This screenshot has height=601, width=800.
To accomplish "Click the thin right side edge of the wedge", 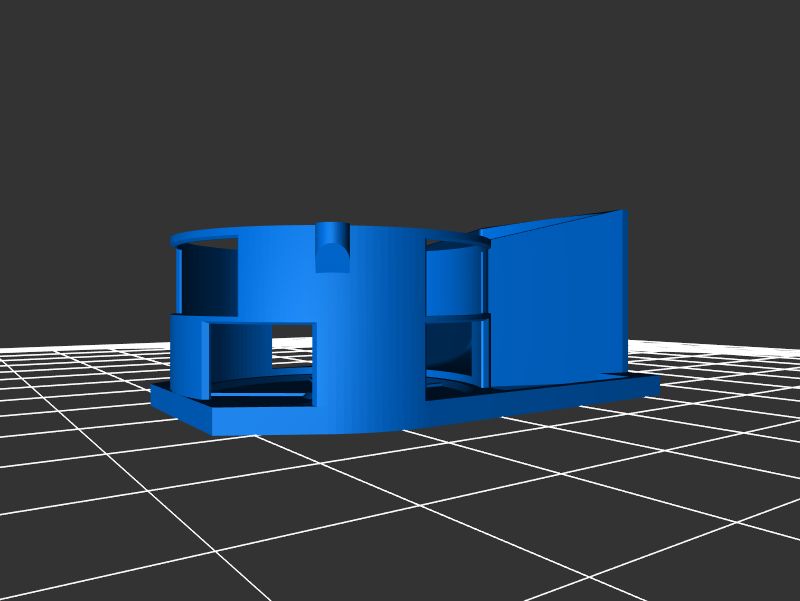I will pos(625,290).
